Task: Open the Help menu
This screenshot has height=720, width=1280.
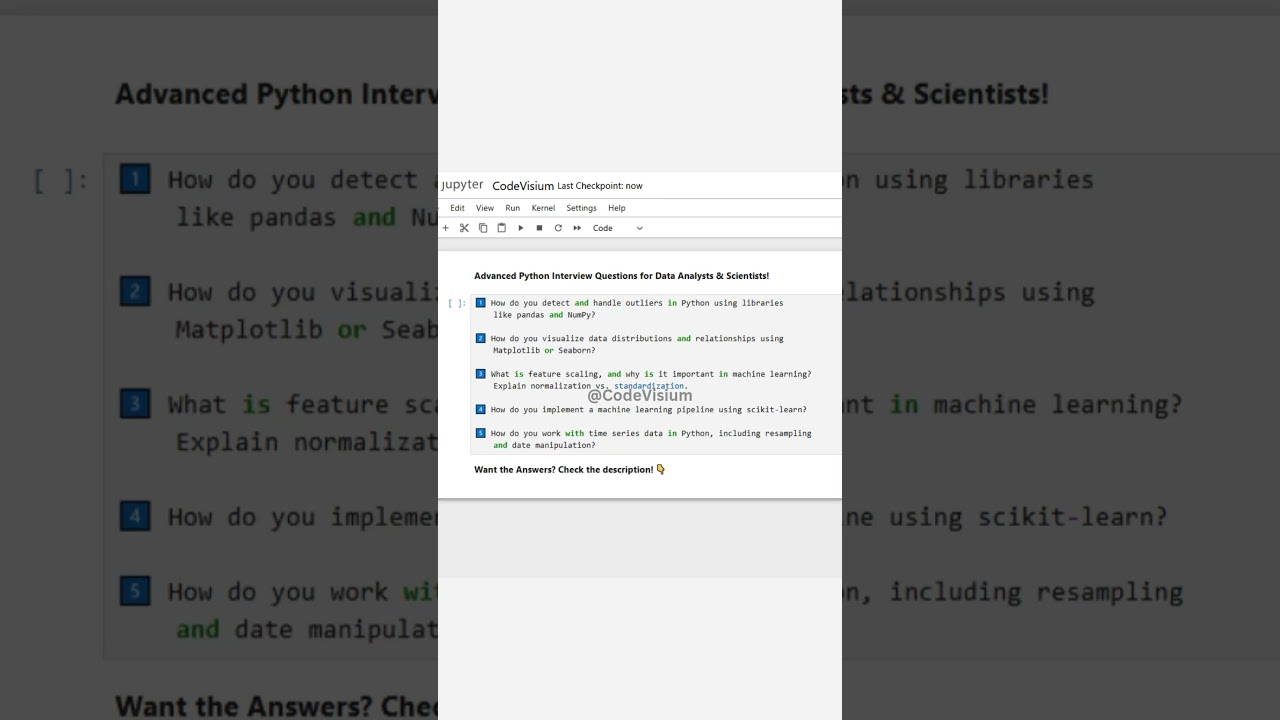Action: [x=617, y=208]
